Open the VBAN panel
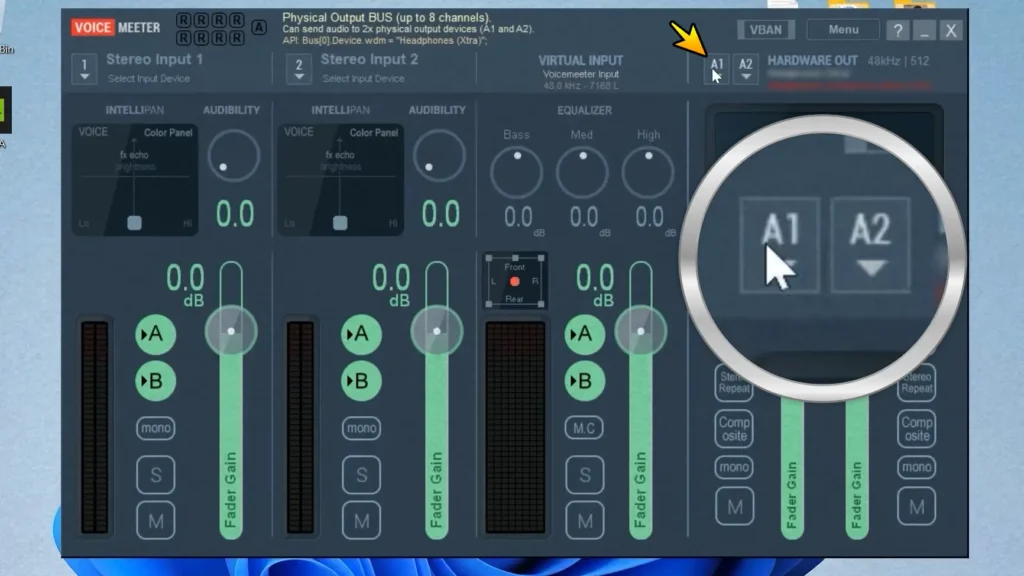Viewport: 1024px width, 576px height. coord(765,30)
